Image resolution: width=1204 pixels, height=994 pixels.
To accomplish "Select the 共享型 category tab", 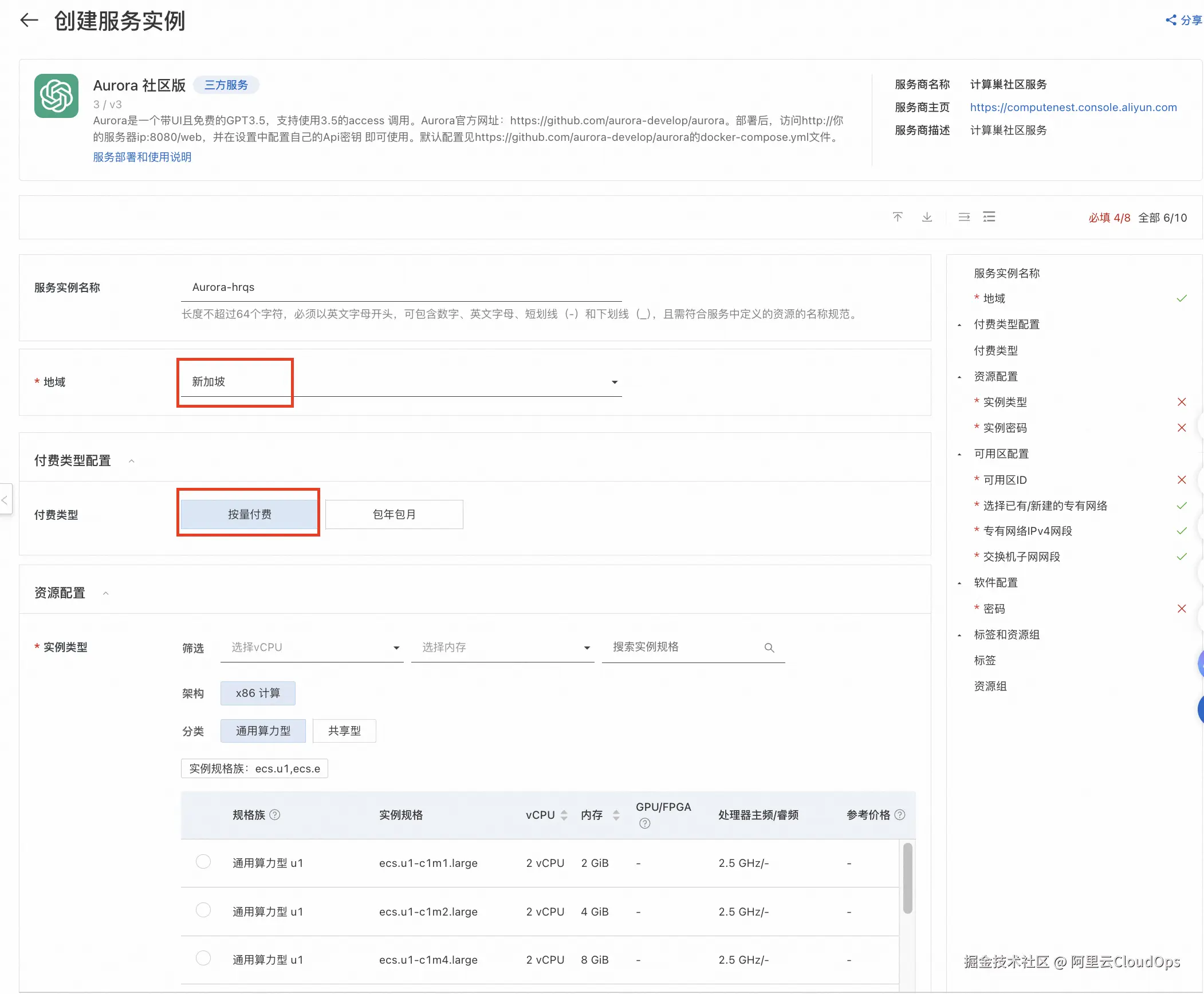I will click(x=344, y=731).
